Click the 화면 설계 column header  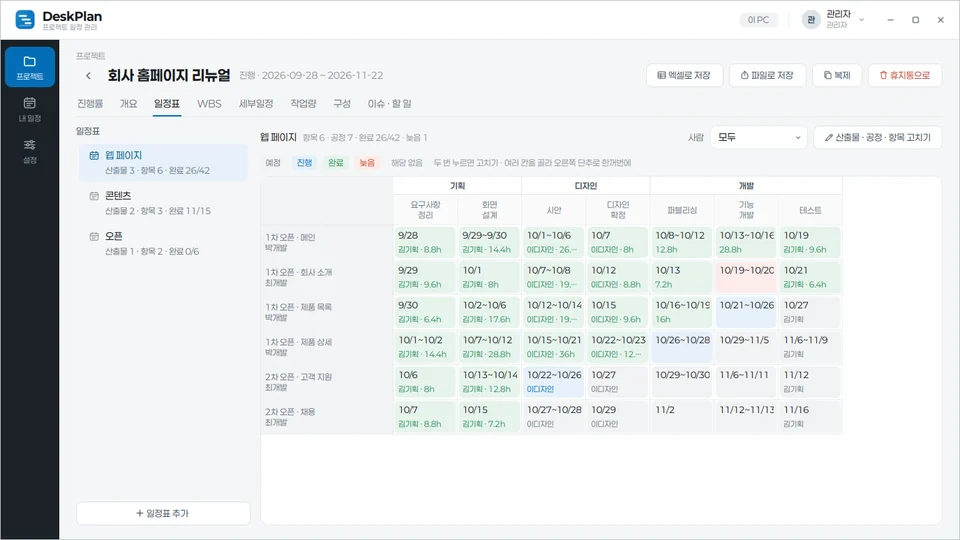tap(489, 210)
